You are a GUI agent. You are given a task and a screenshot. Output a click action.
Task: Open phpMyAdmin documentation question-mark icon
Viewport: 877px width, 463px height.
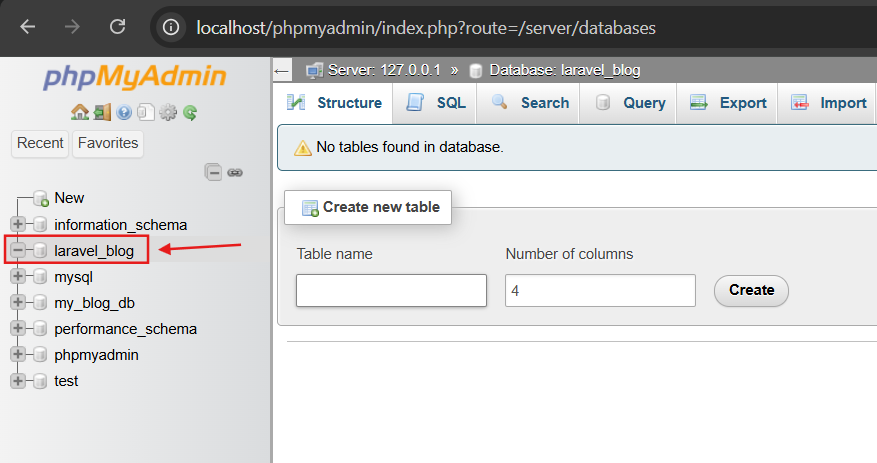pos(124,112)
